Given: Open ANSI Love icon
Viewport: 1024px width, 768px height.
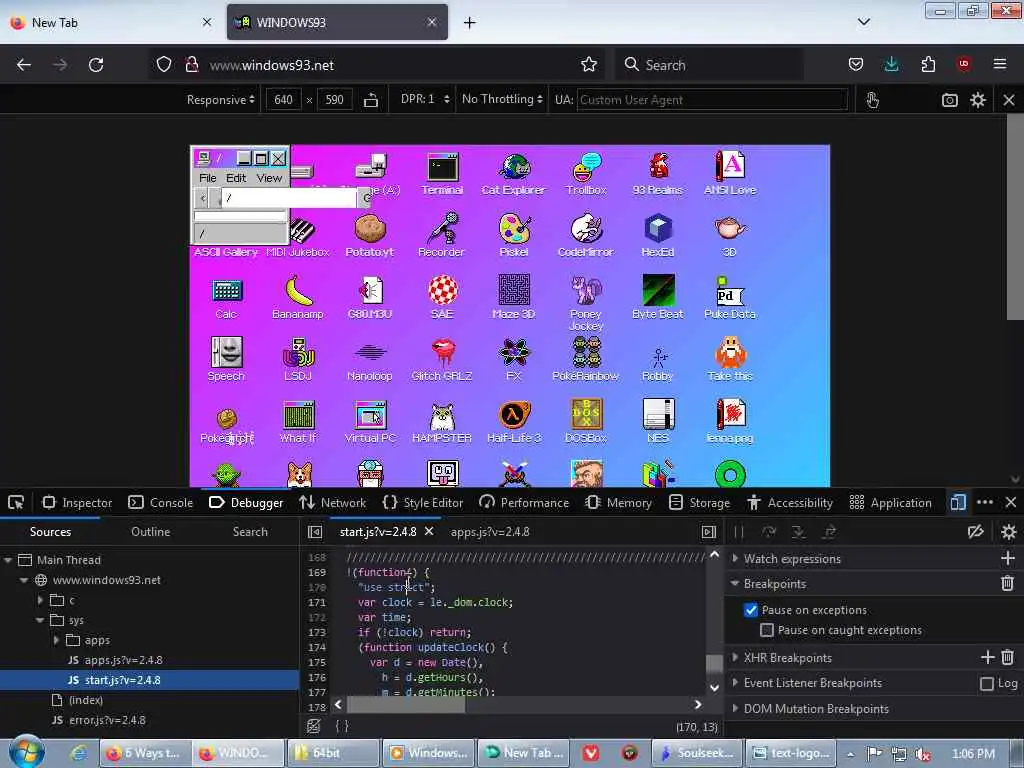Looking at the screenshot, I should click(729, 174).
